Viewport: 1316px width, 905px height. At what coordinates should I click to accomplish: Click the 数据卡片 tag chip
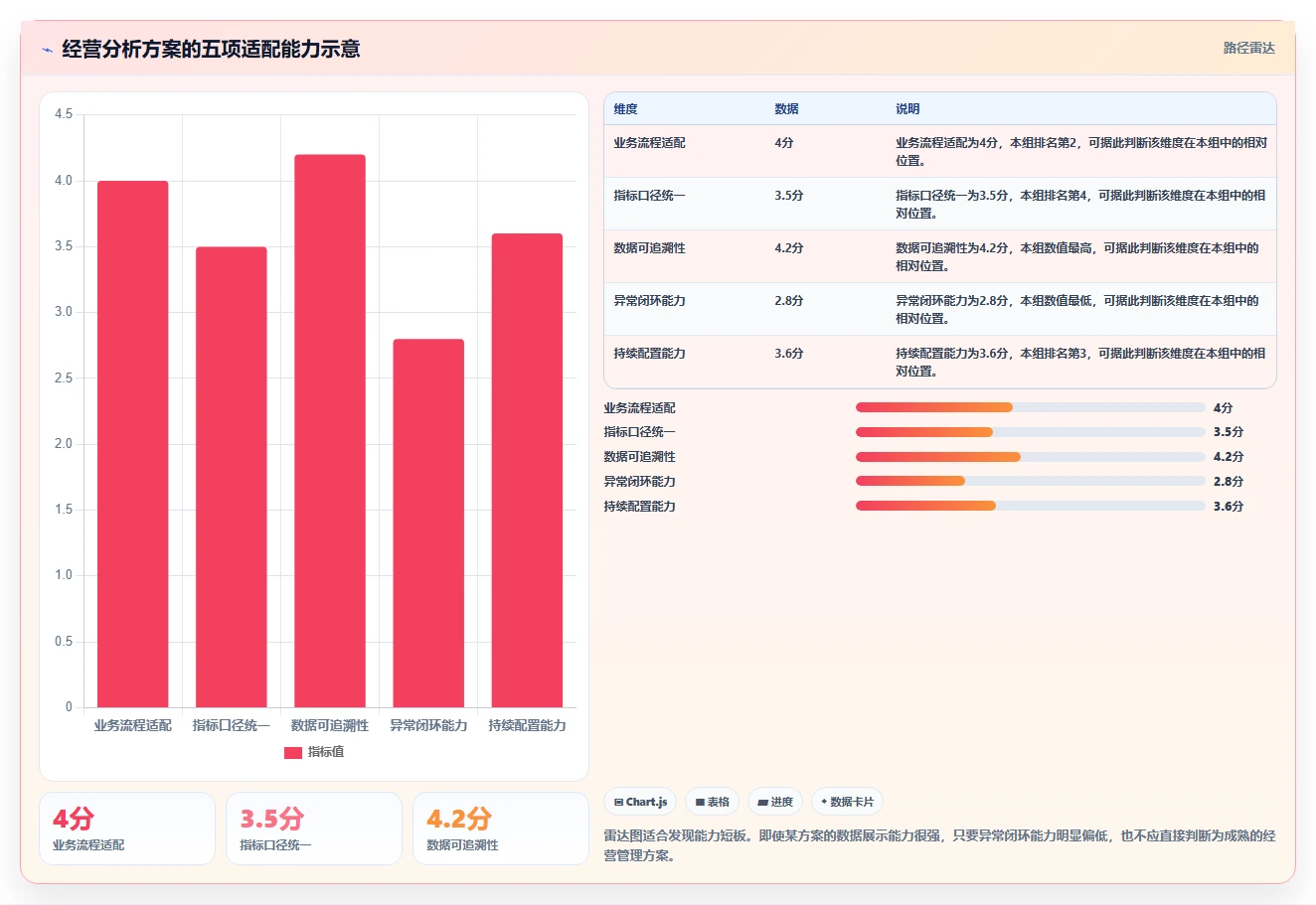(847, 802)
